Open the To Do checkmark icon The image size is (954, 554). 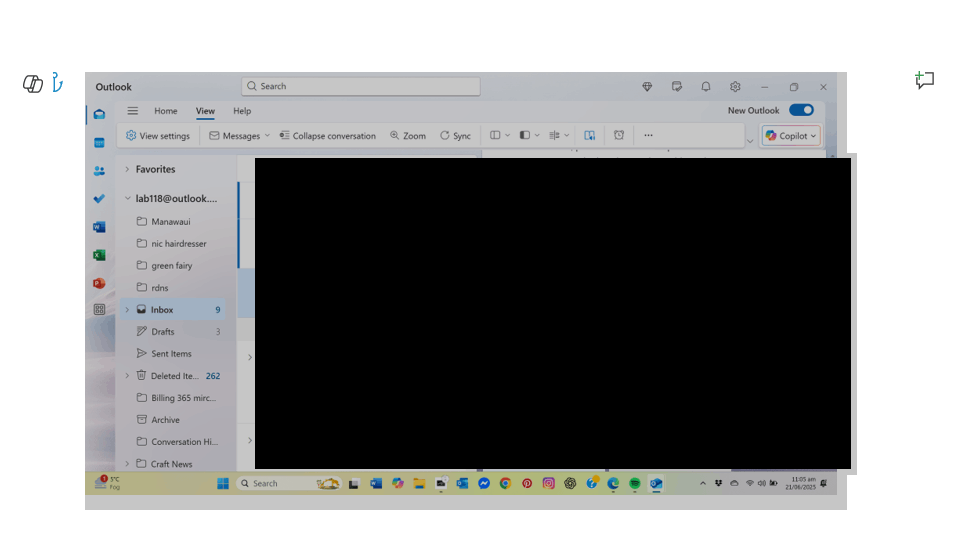click(x=99, y=199)
